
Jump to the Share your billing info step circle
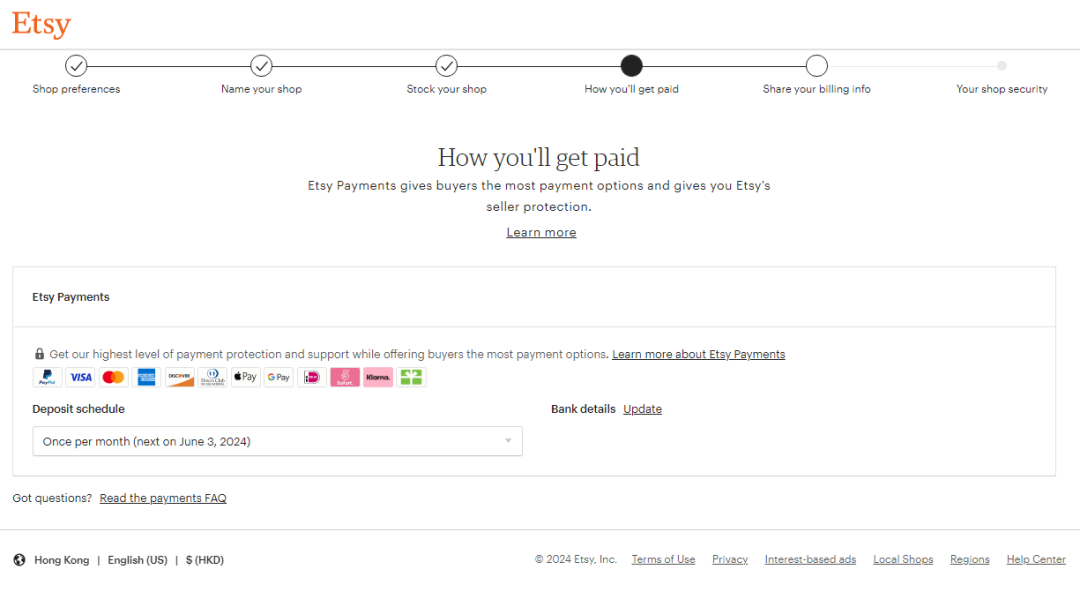817,65
